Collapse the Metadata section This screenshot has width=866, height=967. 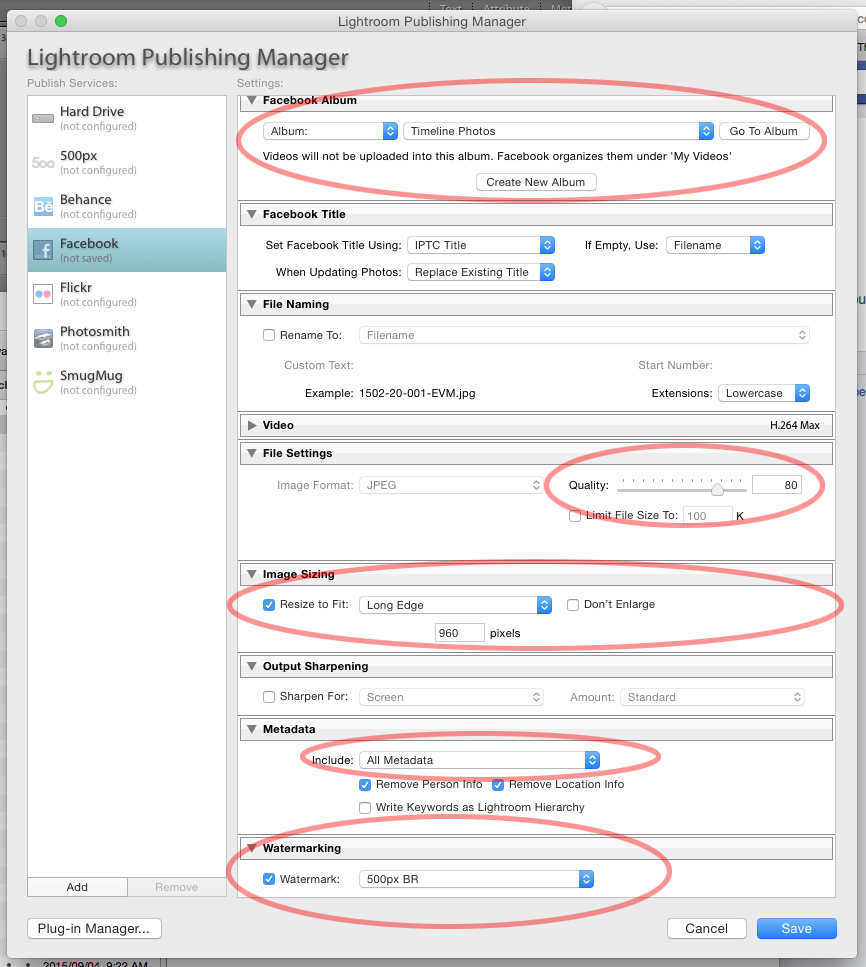(252, 729)
